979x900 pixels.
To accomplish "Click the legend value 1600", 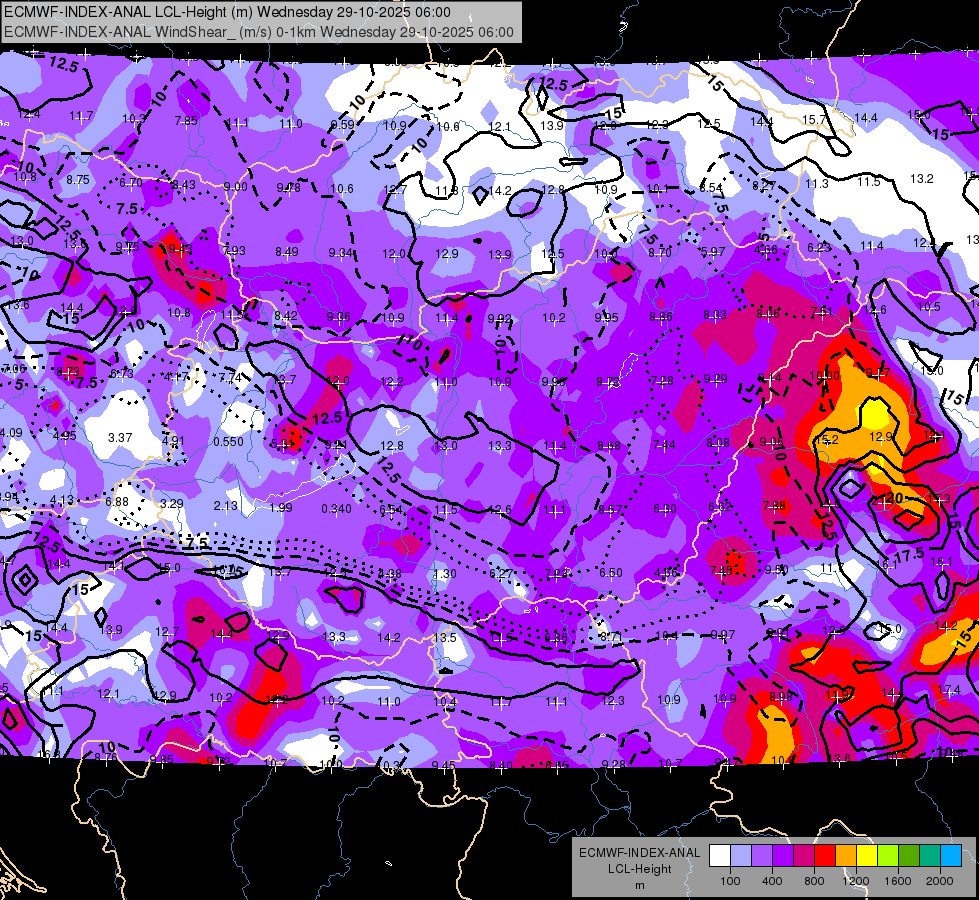I will click(x=898, y=881).
